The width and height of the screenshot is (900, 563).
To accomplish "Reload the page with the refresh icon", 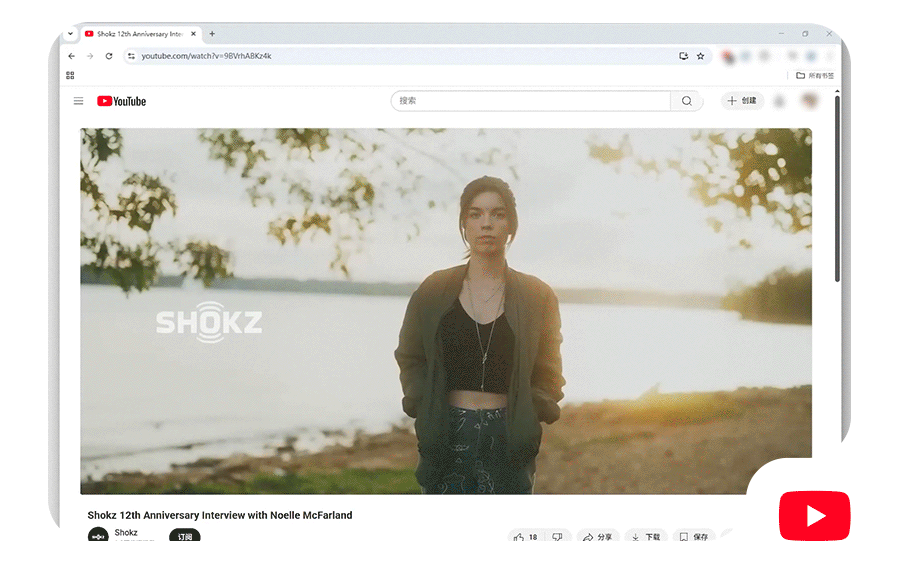I will [x=109, y=56].
